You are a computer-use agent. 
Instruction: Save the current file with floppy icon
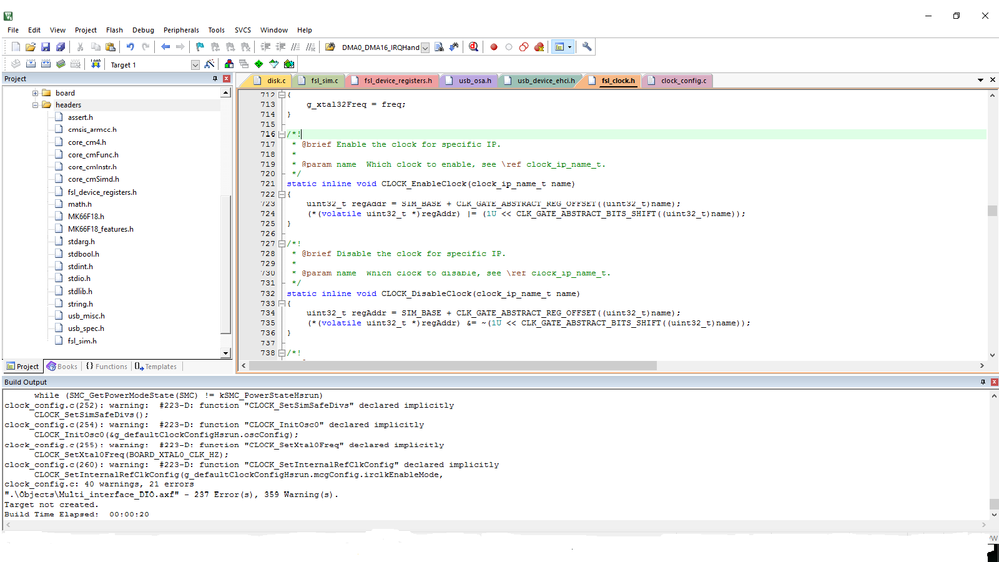pos(45,47)
